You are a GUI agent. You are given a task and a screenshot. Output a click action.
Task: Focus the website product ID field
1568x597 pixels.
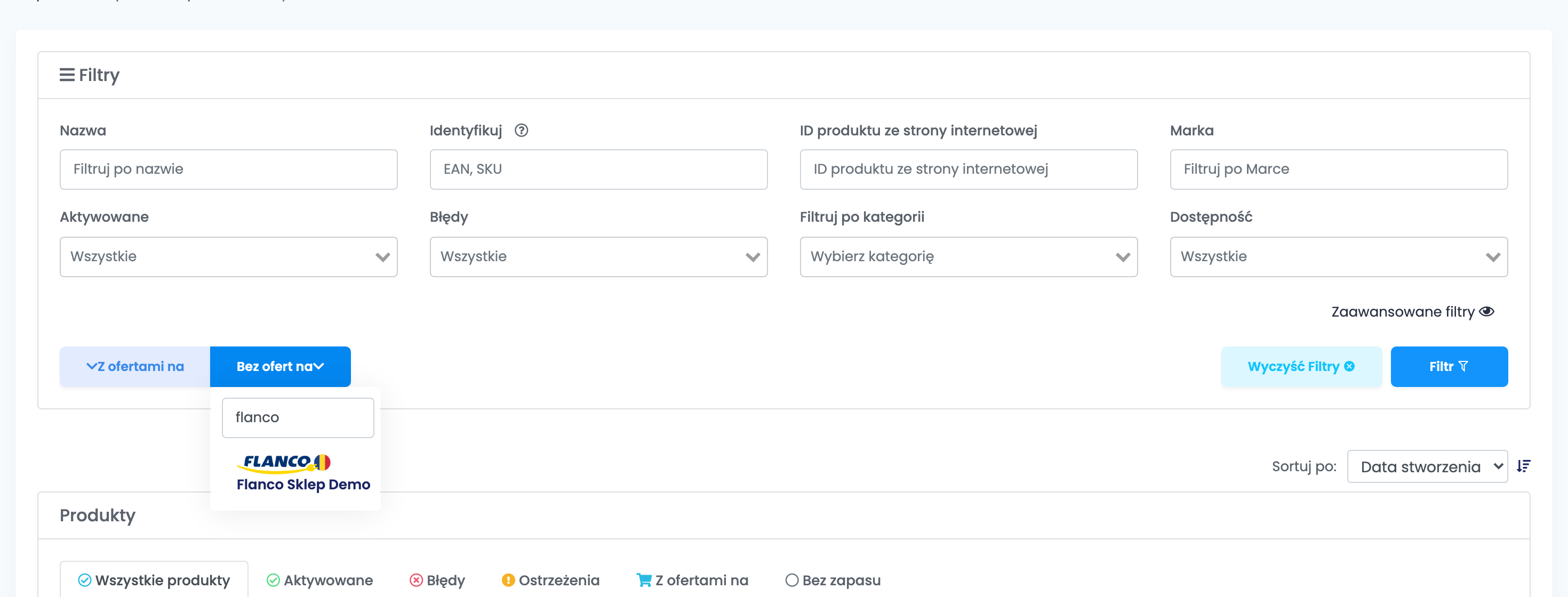[x=969, y=169]
